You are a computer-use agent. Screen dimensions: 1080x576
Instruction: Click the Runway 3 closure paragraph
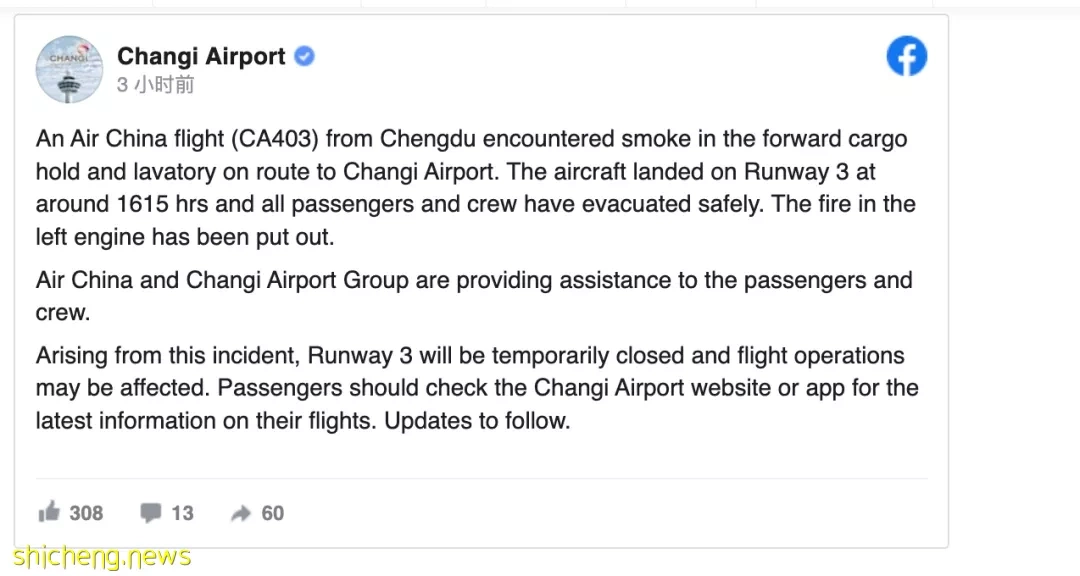pos(477,388)
